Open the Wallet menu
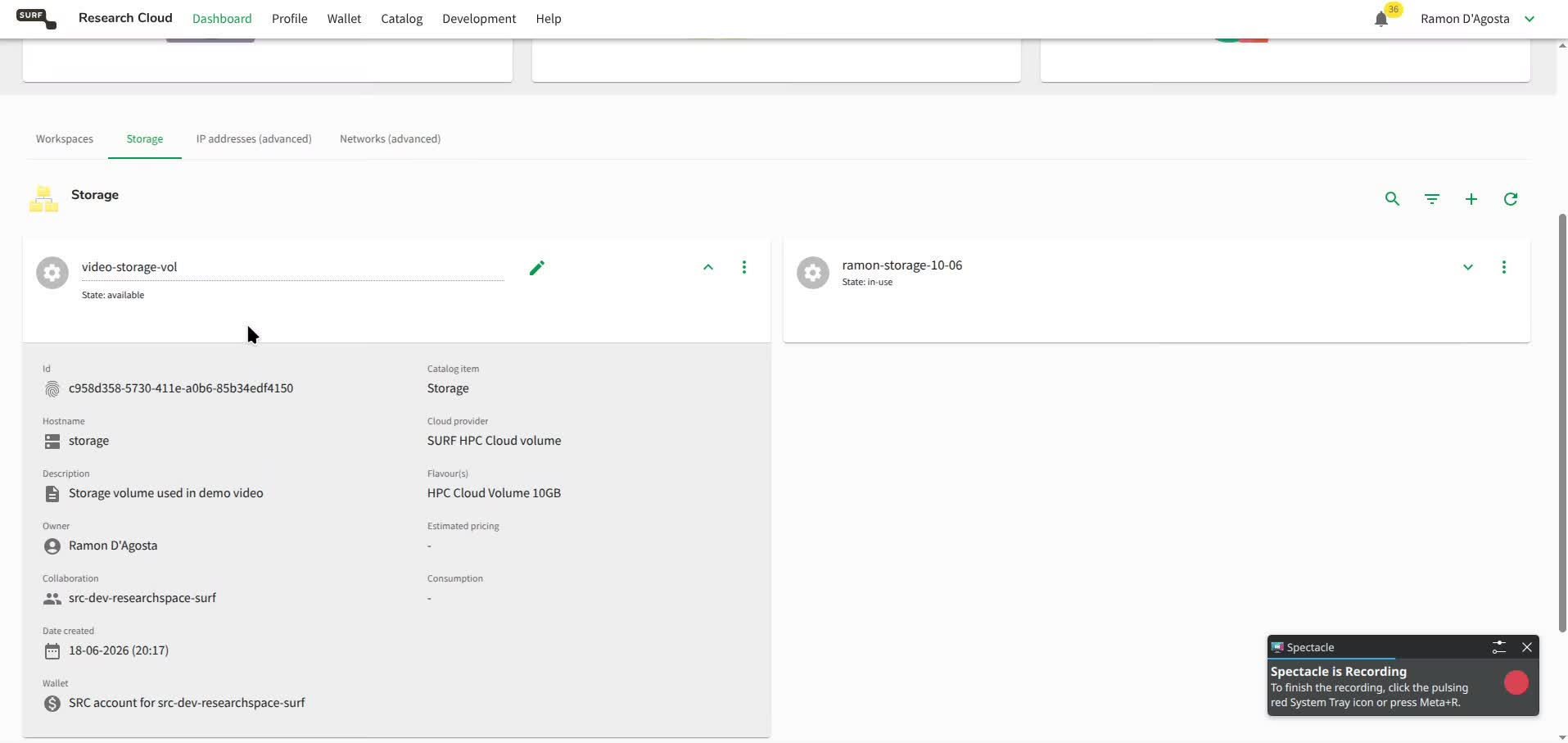This screenshot has height=743, width=1568. (344, 19)
